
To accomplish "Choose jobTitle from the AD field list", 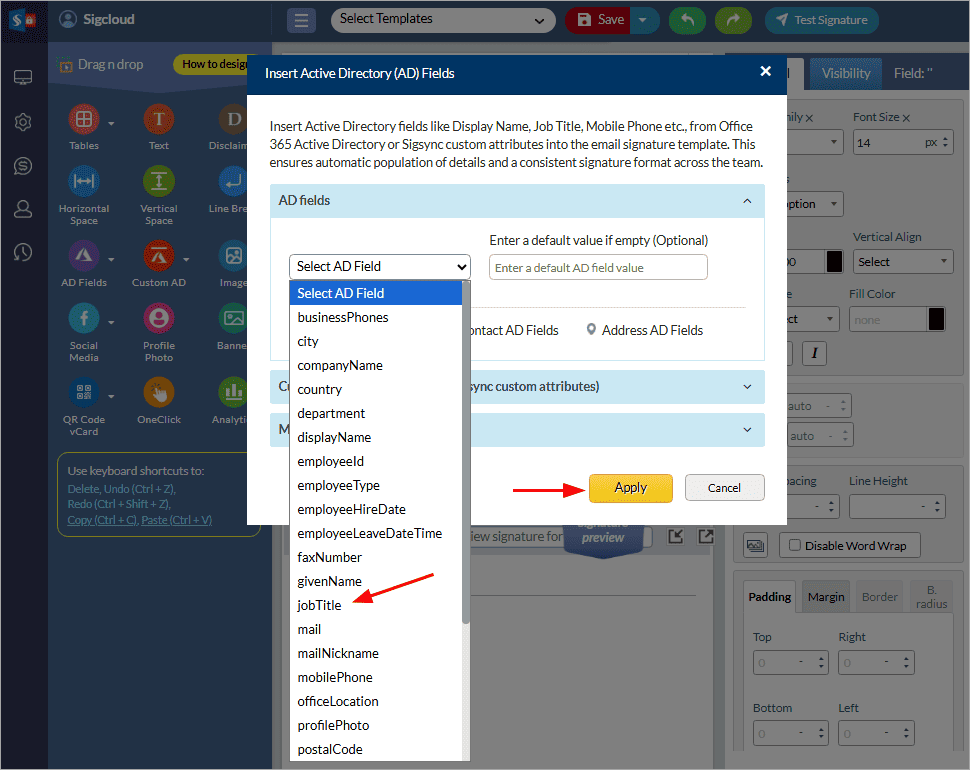I will [x=319, y=605].
